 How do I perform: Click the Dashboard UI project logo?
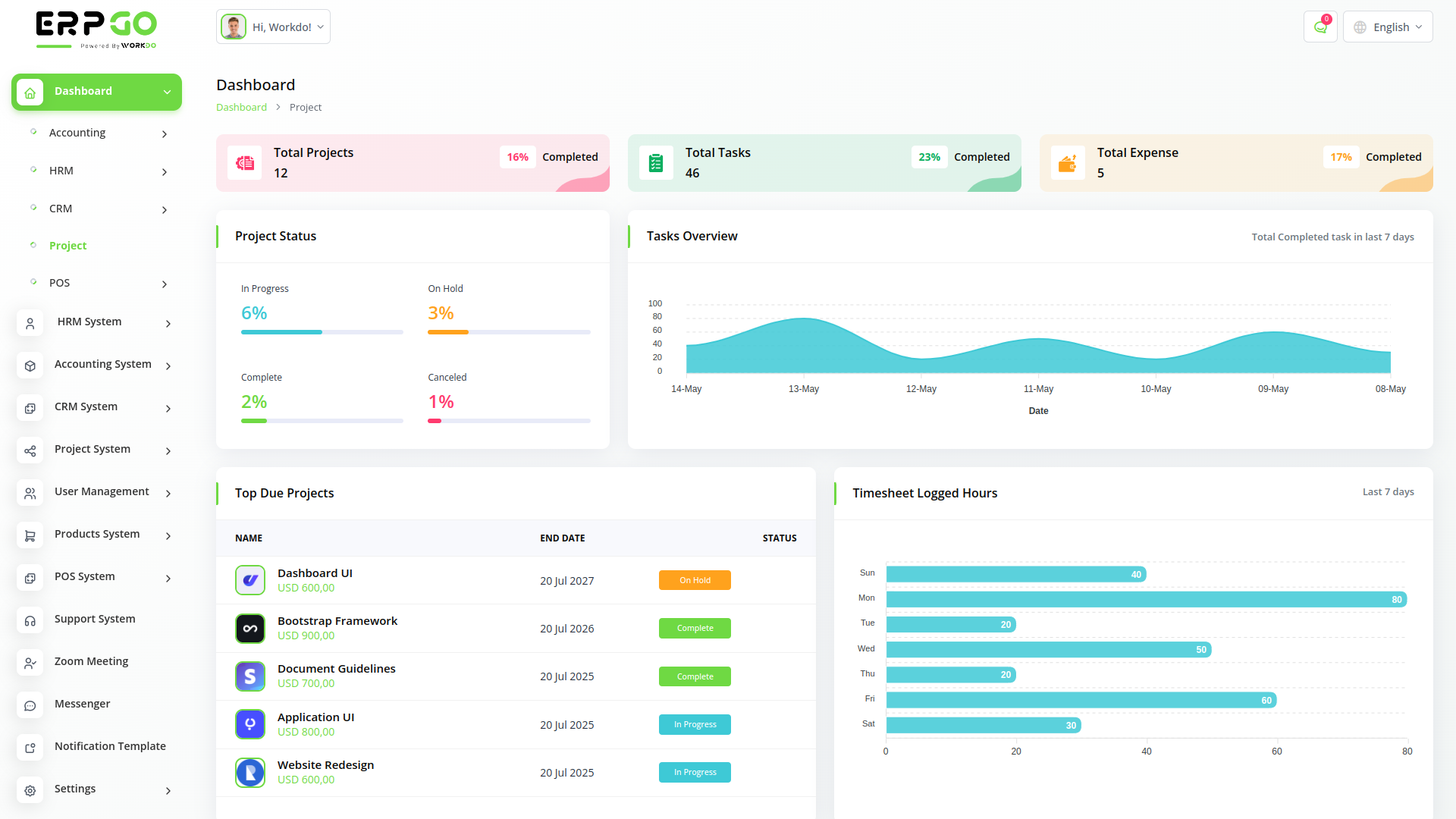(250, 581)
